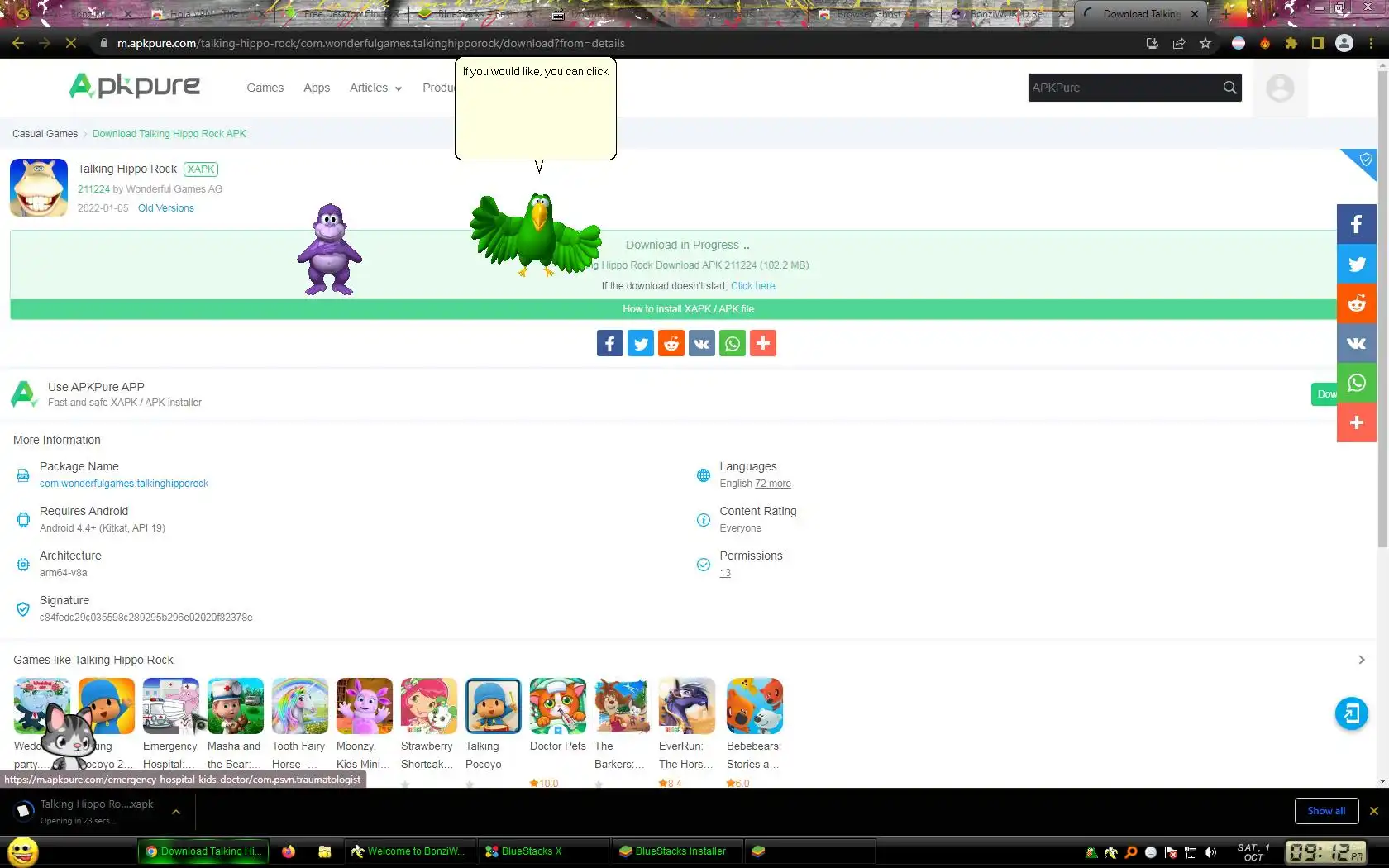Open the Strawberry Shortcake game thumbnail
Image resolution: width=1389 pixels, height=868 pixels.
point(429,706)
